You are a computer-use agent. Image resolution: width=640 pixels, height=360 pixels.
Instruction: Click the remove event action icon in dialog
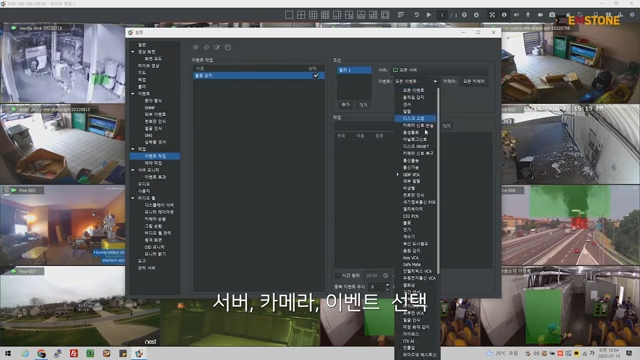(x=207, y=47)
